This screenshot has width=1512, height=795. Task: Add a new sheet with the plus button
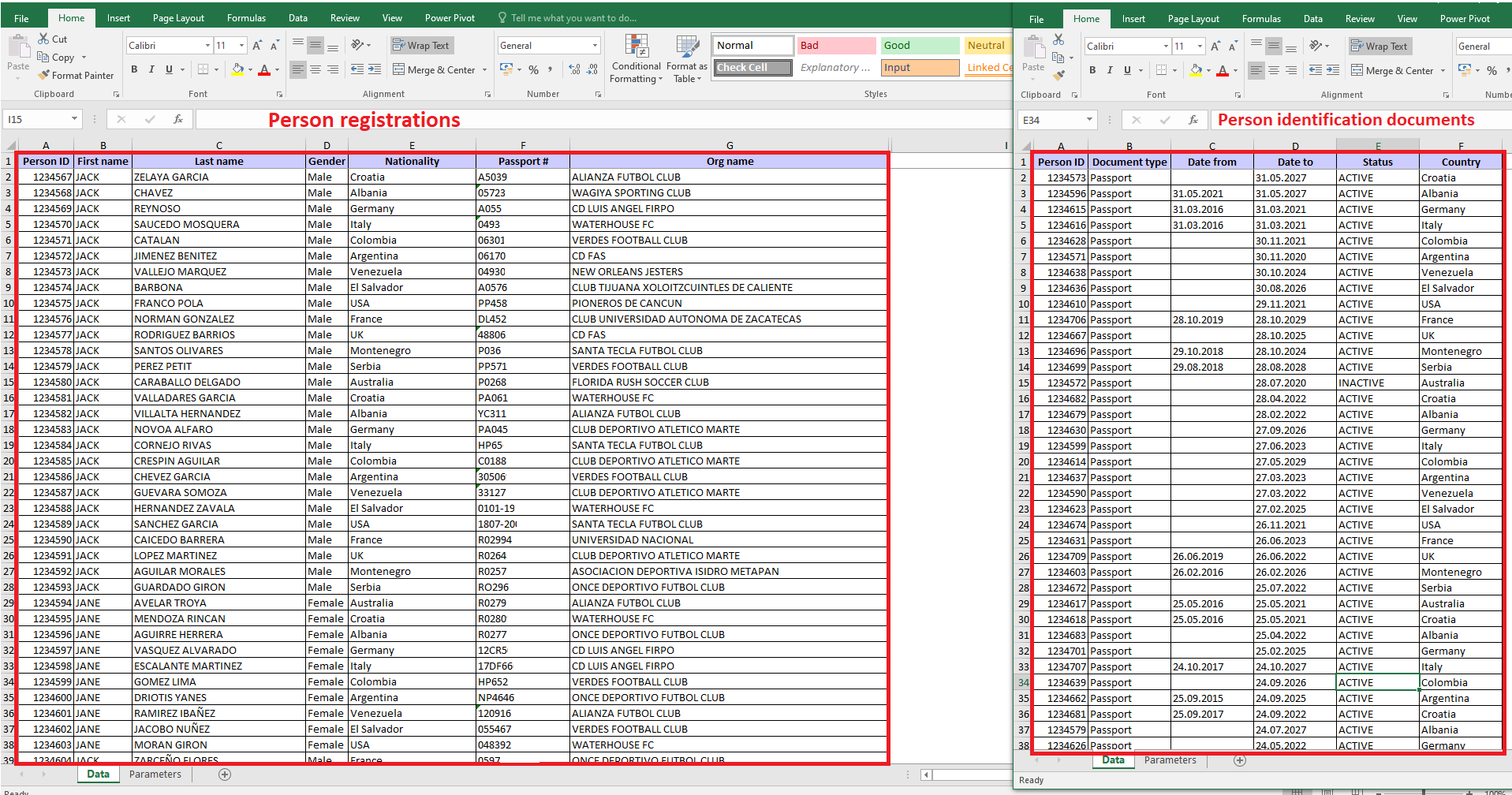pyautogui.click(x=224, y=774)
